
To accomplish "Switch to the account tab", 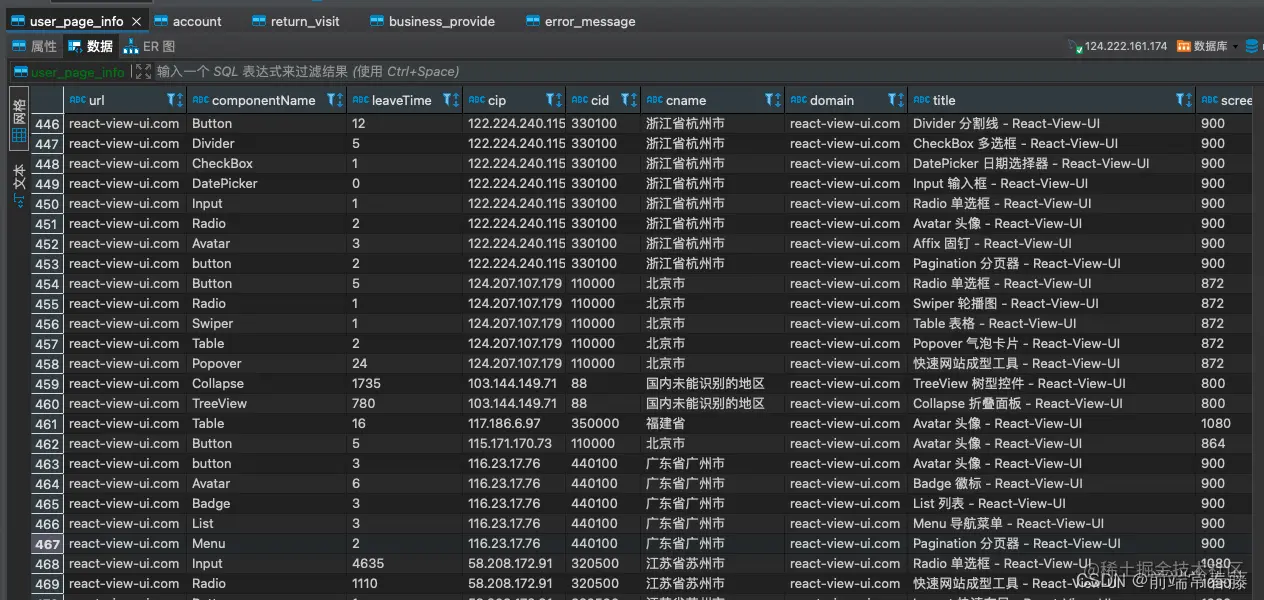I will tap(187, 21).
